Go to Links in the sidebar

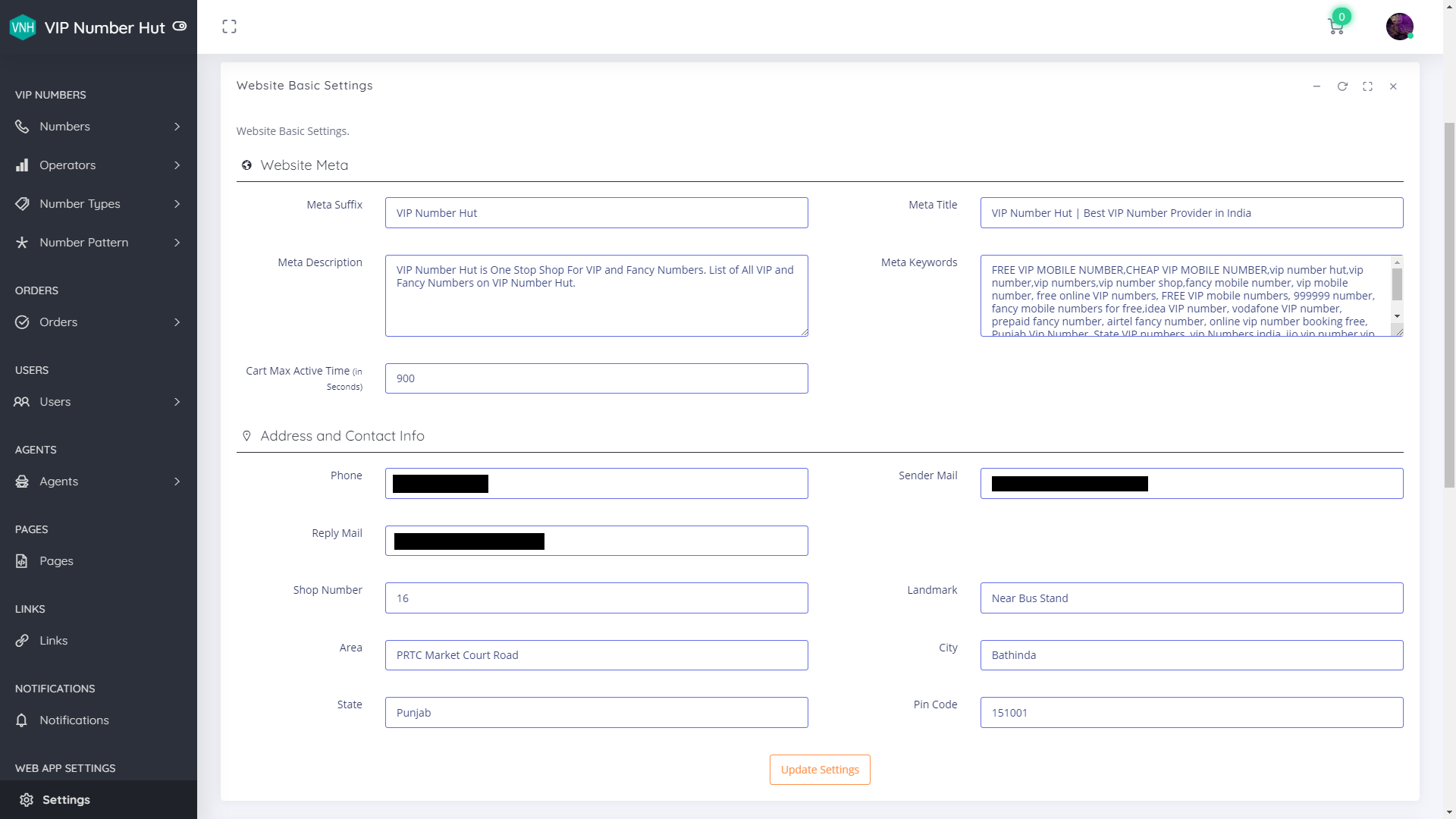99,641
